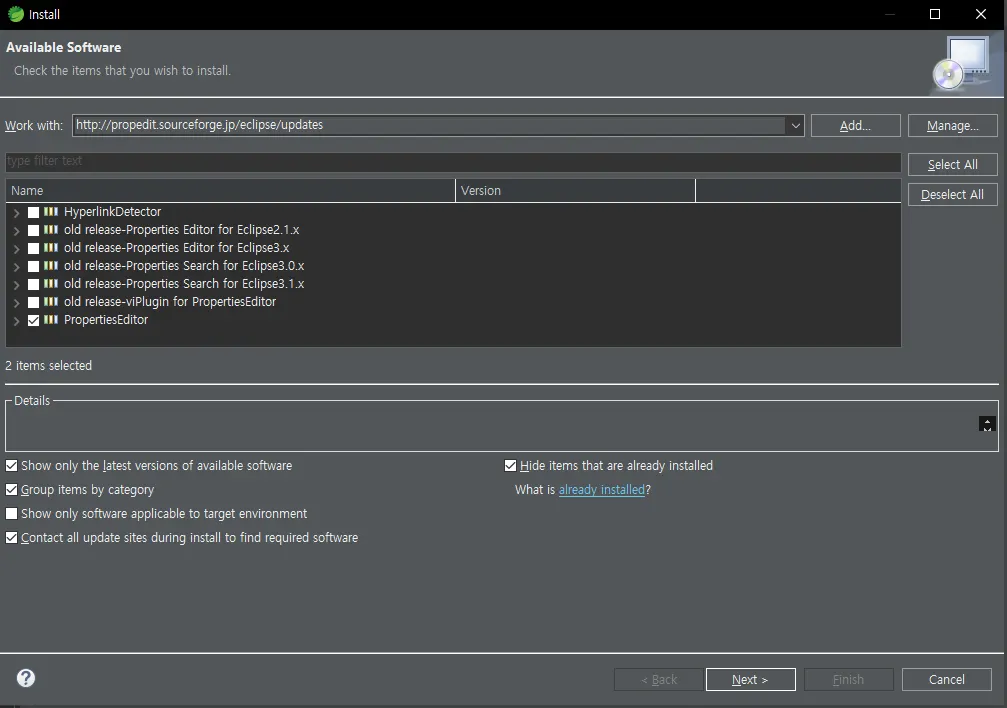Viewport: 1007px width, 708px height.
Task: Click the Cancel button
Action: point(947,679)
